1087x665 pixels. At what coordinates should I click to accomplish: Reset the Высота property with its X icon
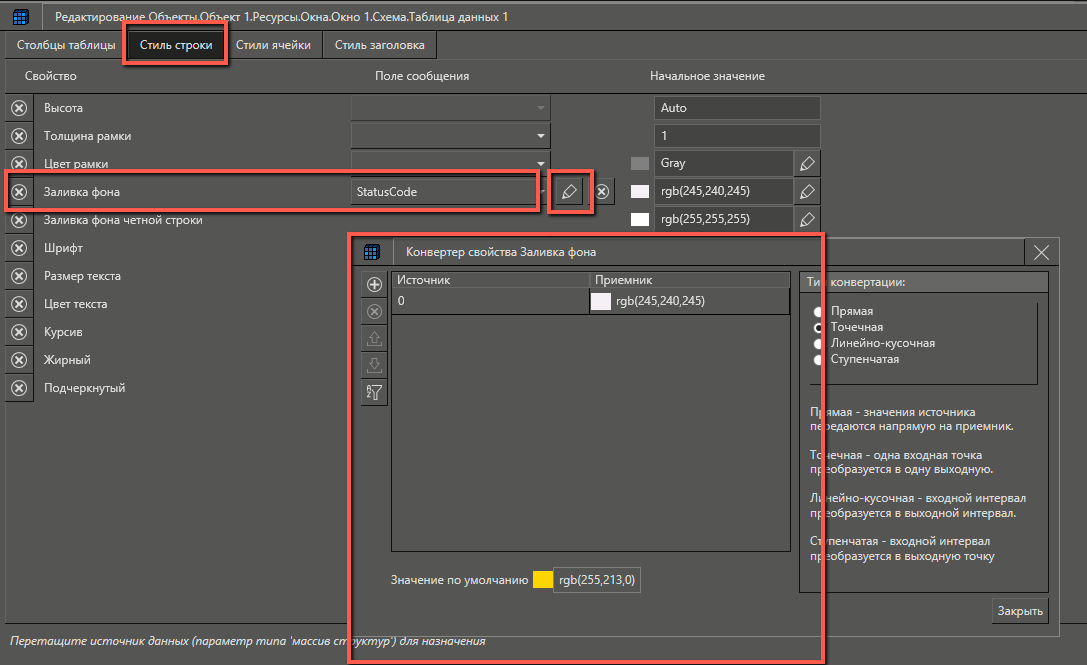pos(19,108)
